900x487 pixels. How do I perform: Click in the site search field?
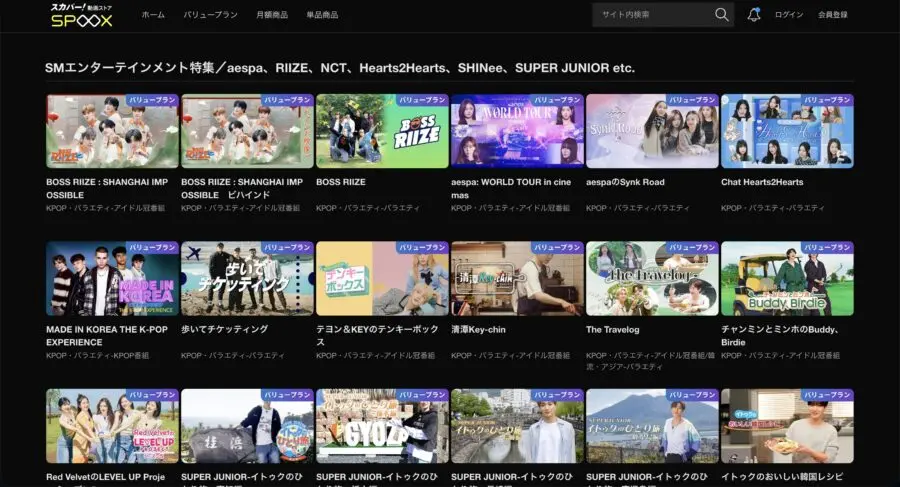tap(652, 15)
